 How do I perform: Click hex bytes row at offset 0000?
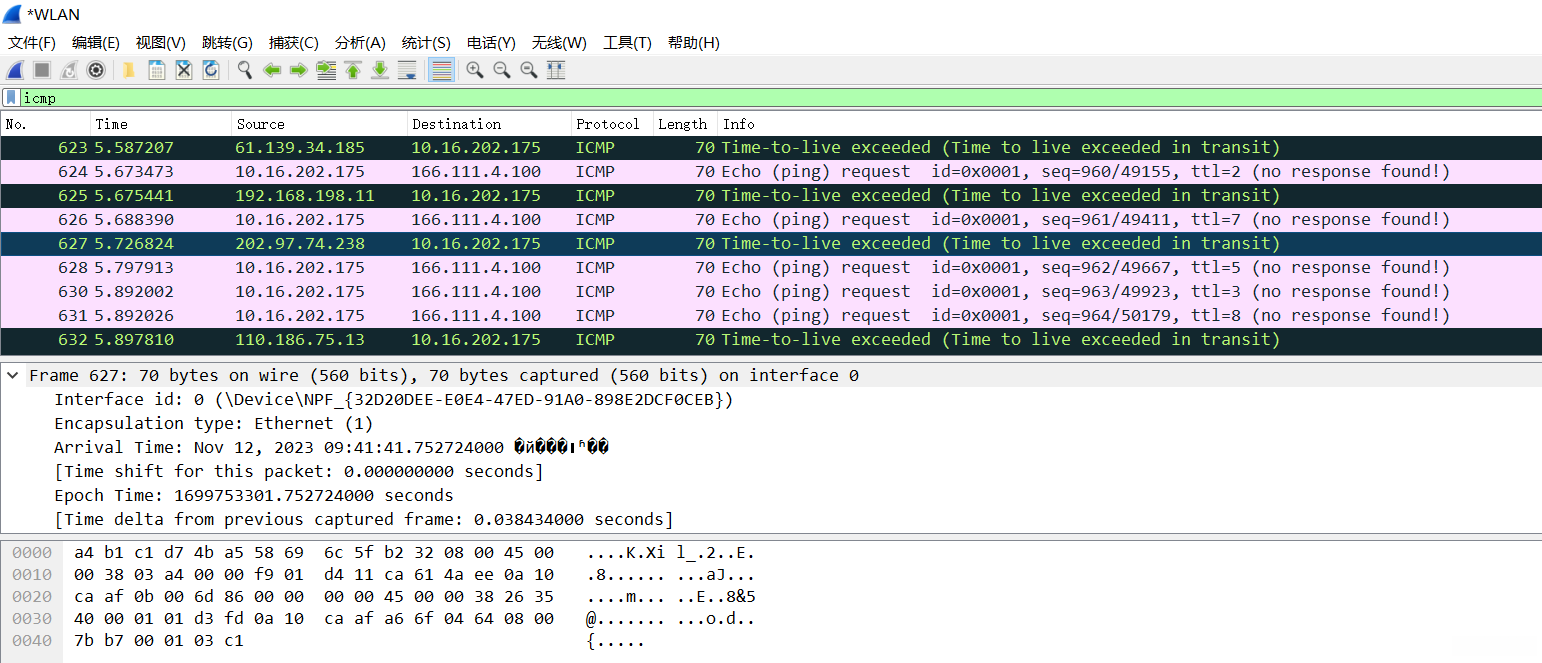[314, 553]
